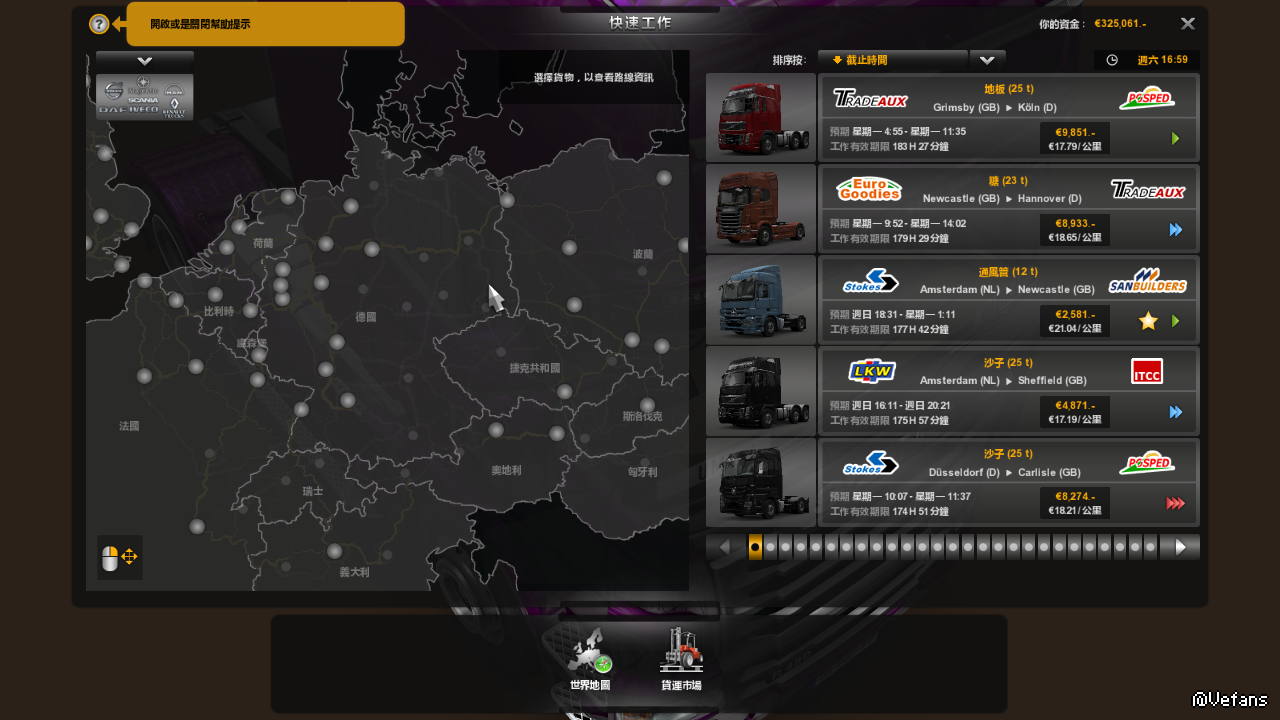Select the black truck thumbnail for the Carlisle job

tap(761, 482)
